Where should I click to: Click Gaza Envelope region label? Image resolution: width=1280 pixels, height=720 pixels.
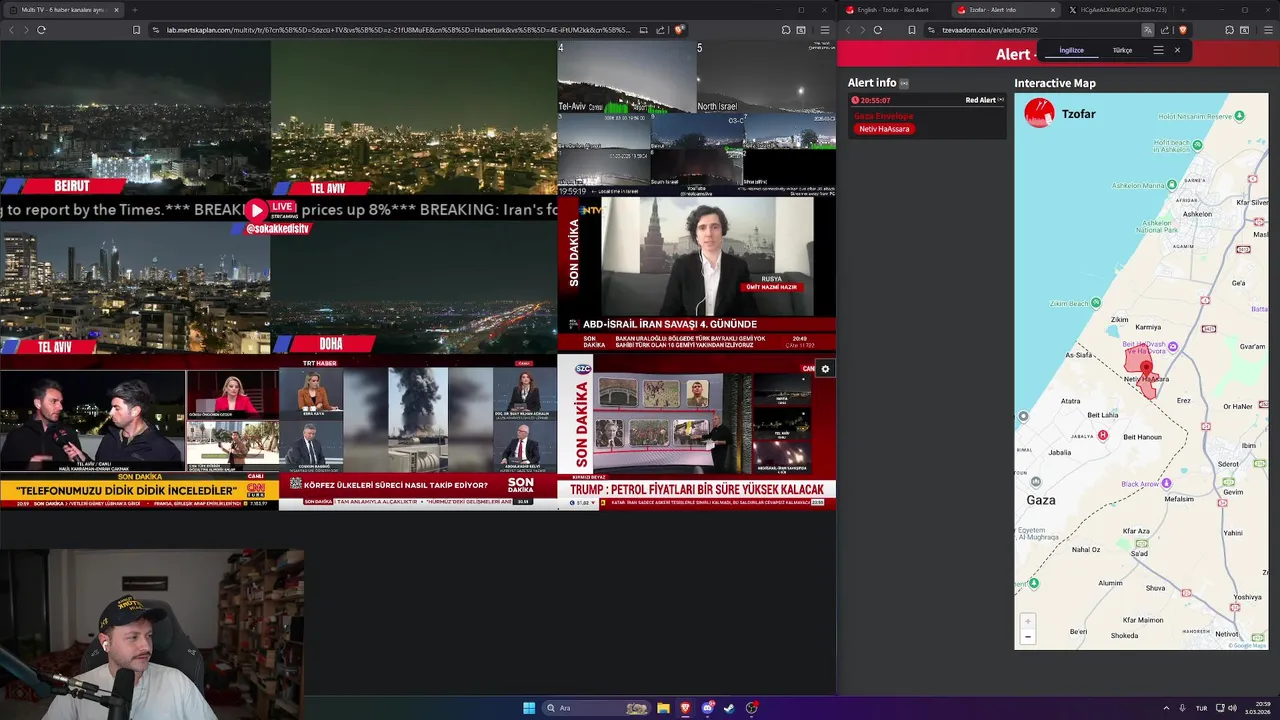tap(883, 116)
